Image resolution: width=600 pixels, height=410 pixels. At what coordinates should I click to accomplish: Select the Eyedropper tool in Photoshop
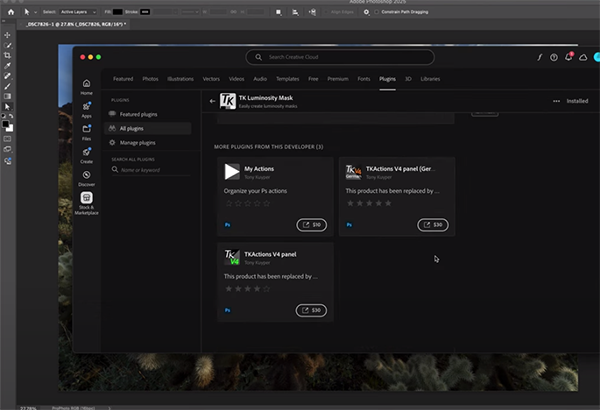7,66
